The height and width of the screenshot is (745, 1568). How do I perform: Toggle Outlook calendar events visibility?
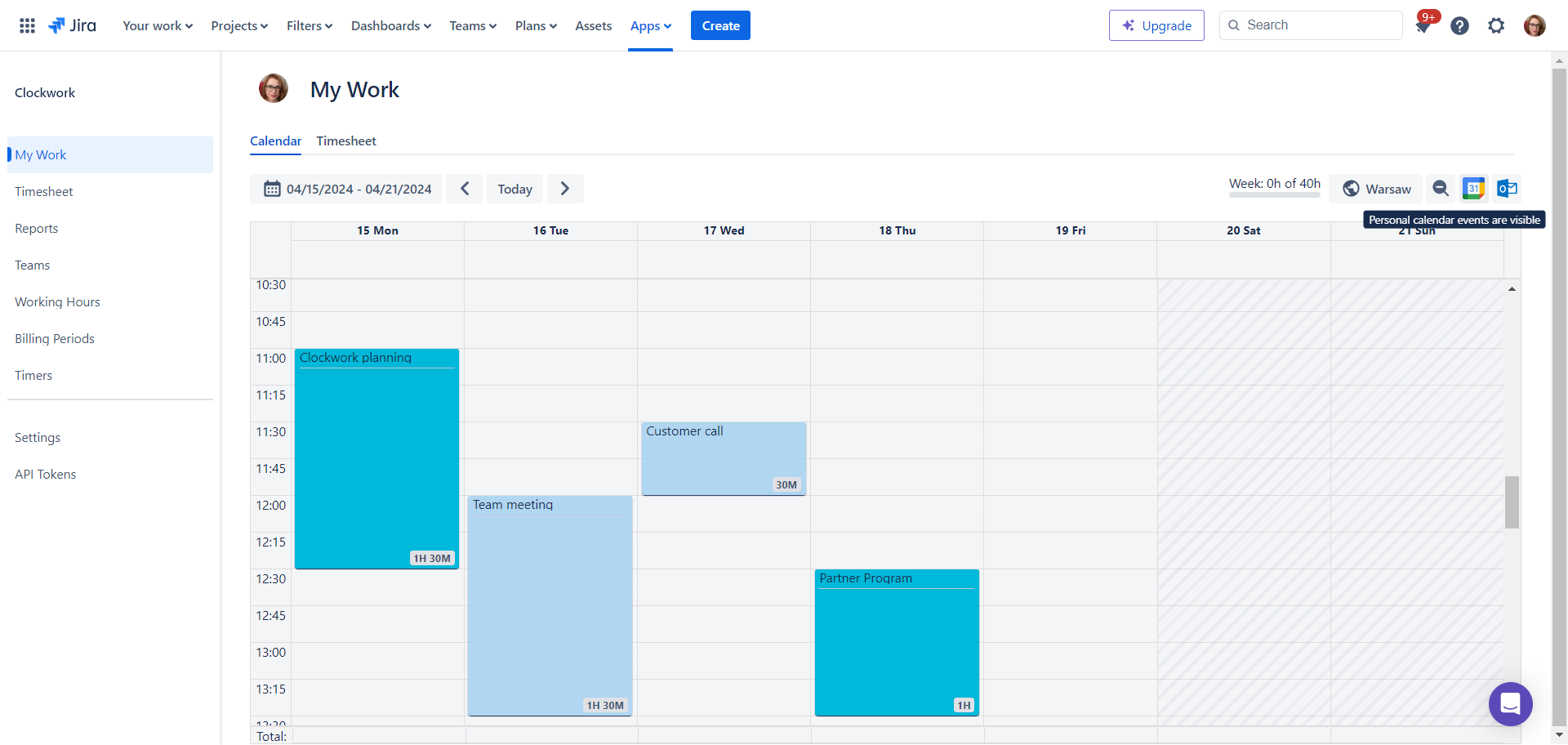[x=1508, y=188]
